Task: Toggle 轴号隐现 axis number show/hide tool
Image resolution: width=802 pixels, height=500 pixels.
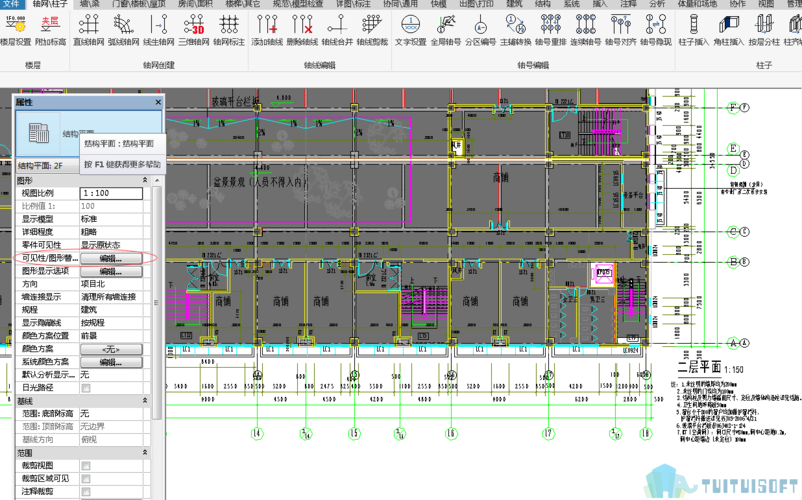Action: coord(656,31)
